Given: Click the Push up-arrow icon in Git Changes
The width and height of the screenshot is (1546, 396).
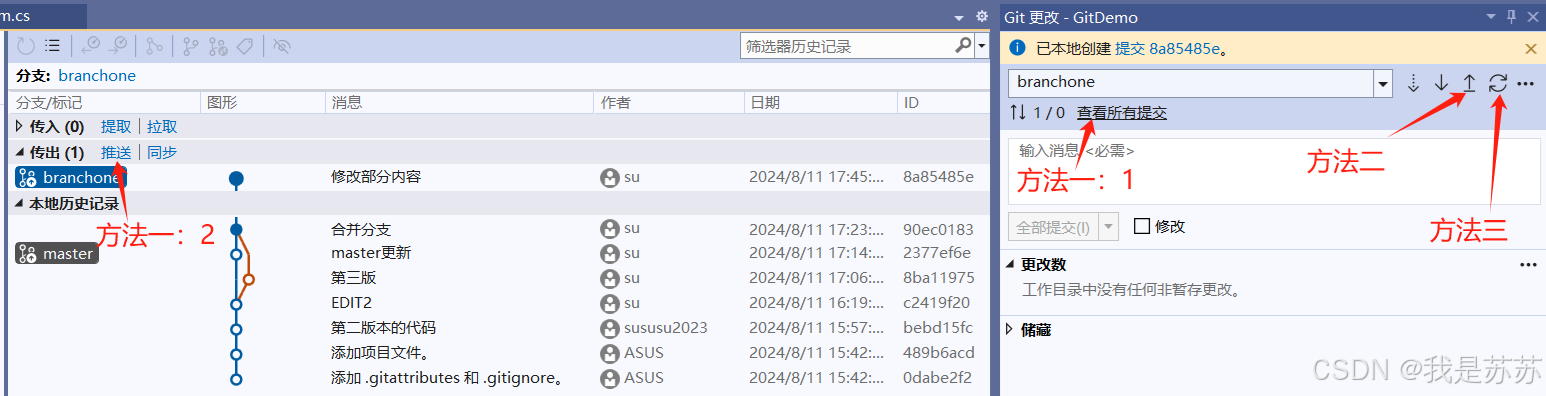Looking at the screenshot, I should pyautogui.click(x=1469, y=84).
